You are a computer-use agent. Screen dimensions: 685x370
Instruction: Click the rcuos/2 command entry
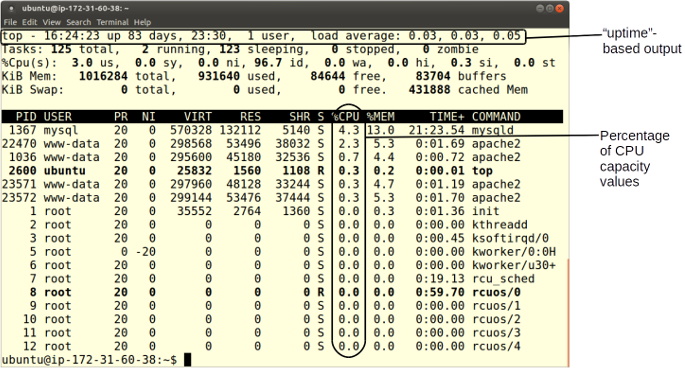[496, 320]
